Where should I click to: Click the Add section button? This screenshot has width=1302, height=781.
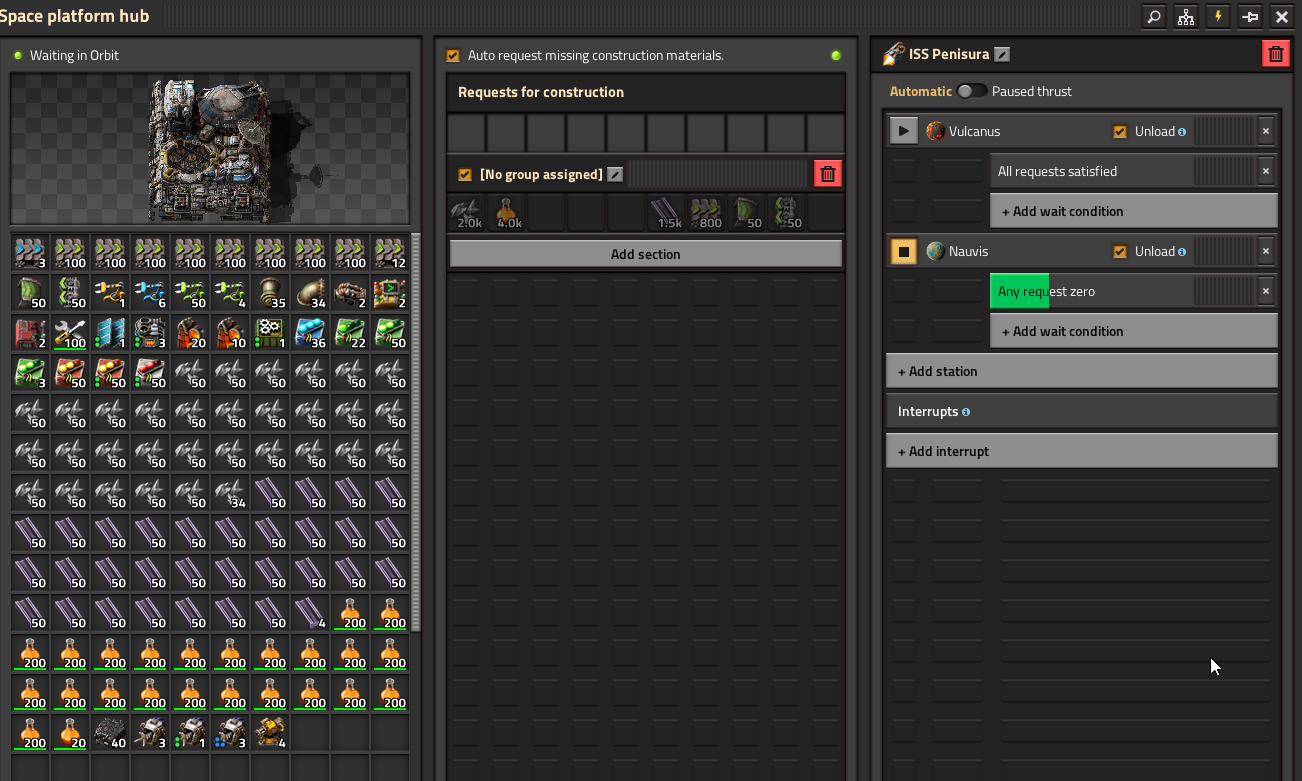click(645, 254)
